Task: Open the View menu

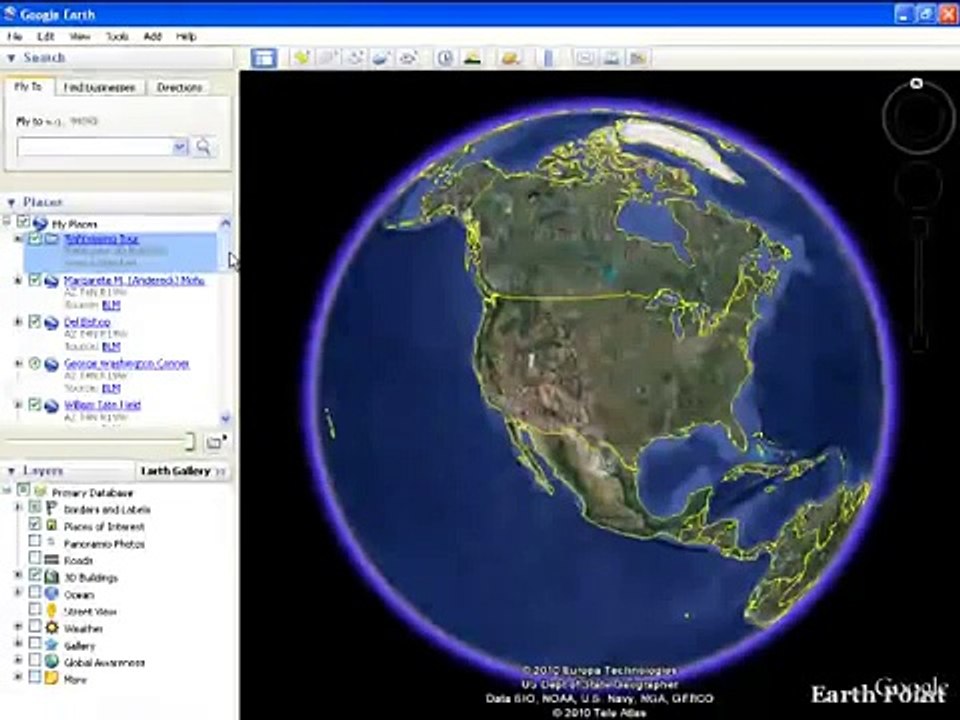Action: (80, 37)
